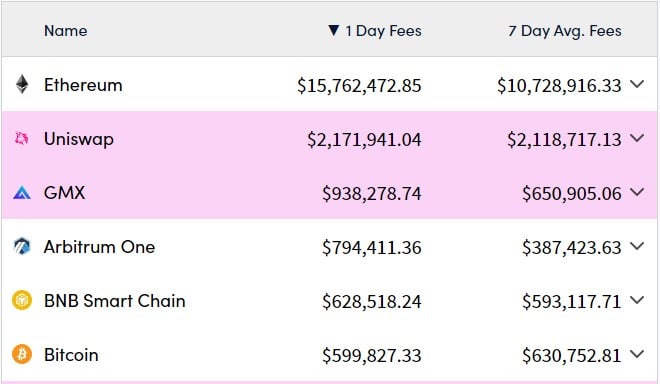Expand the Arbitrum One row chevron
Screen dimensions: 660x384
(x=637, y=246)
